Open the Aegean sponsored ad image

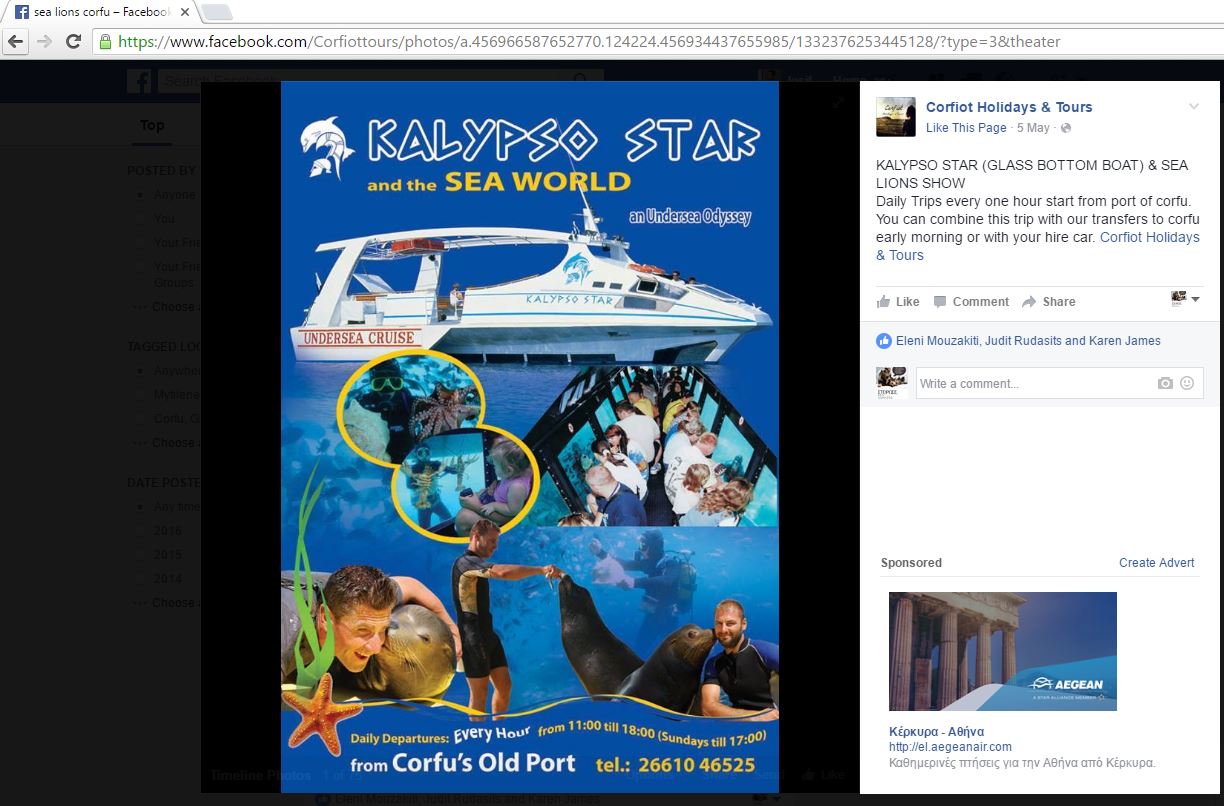pos(1003,651)
